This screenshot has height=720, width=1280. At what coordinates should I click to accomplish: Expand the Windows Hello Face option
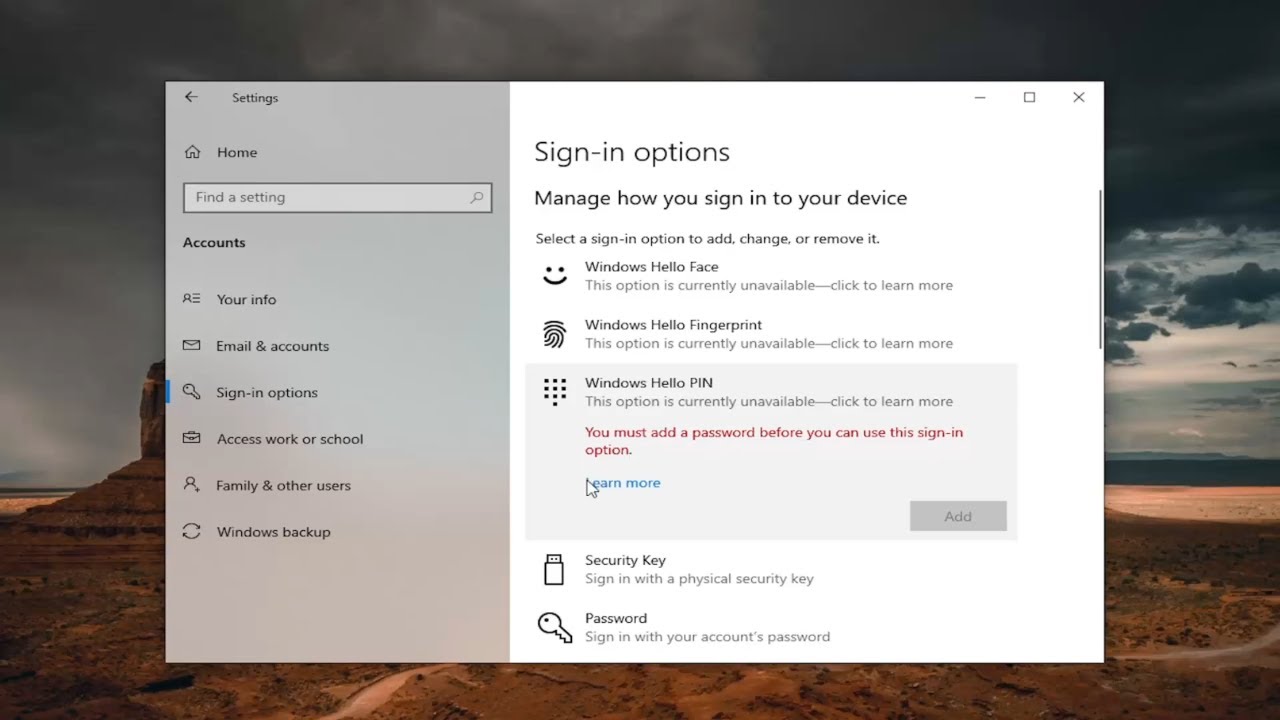(x=771, y=276)
